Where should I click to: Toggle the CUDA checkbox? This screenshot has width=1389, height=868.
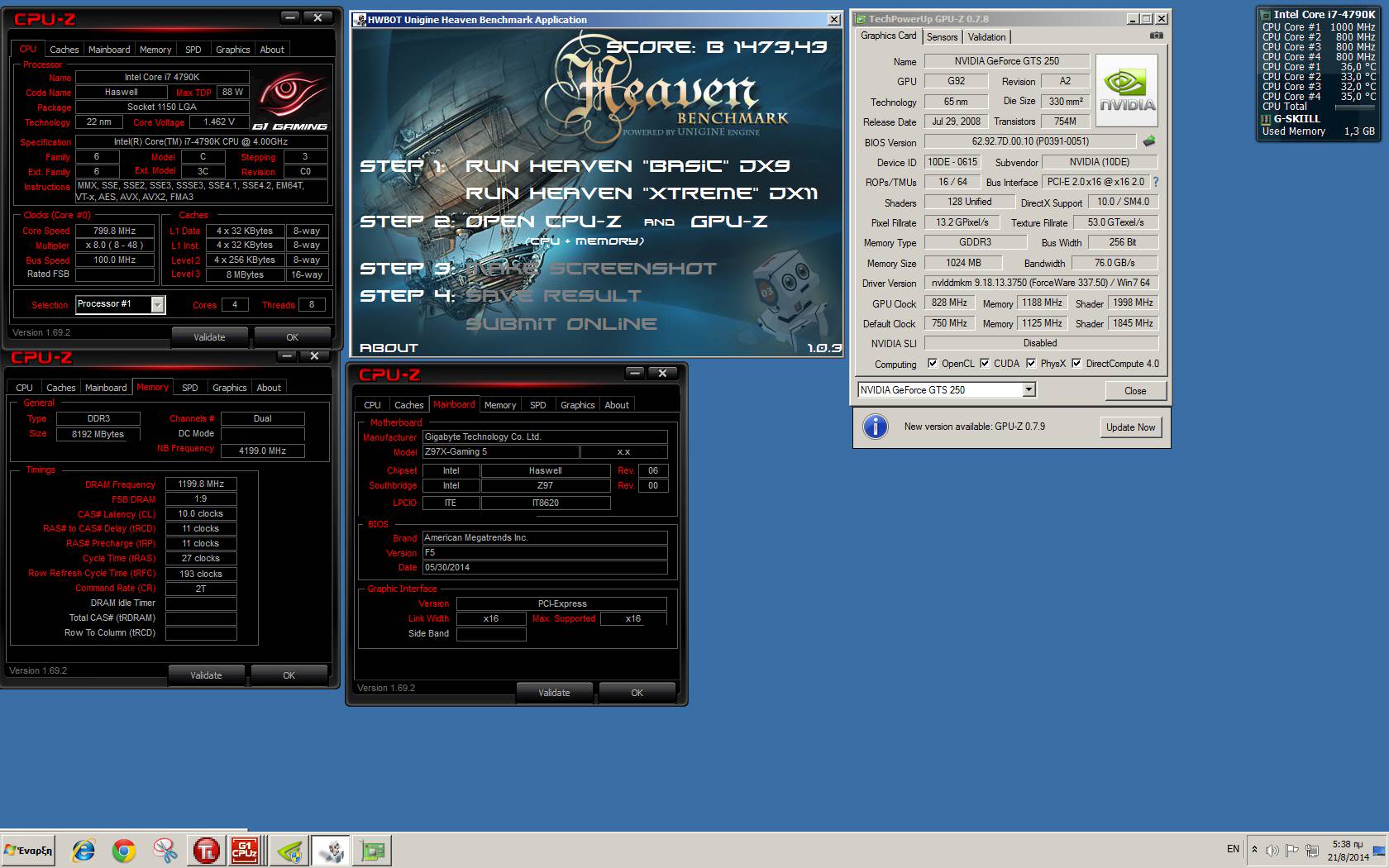985,363
